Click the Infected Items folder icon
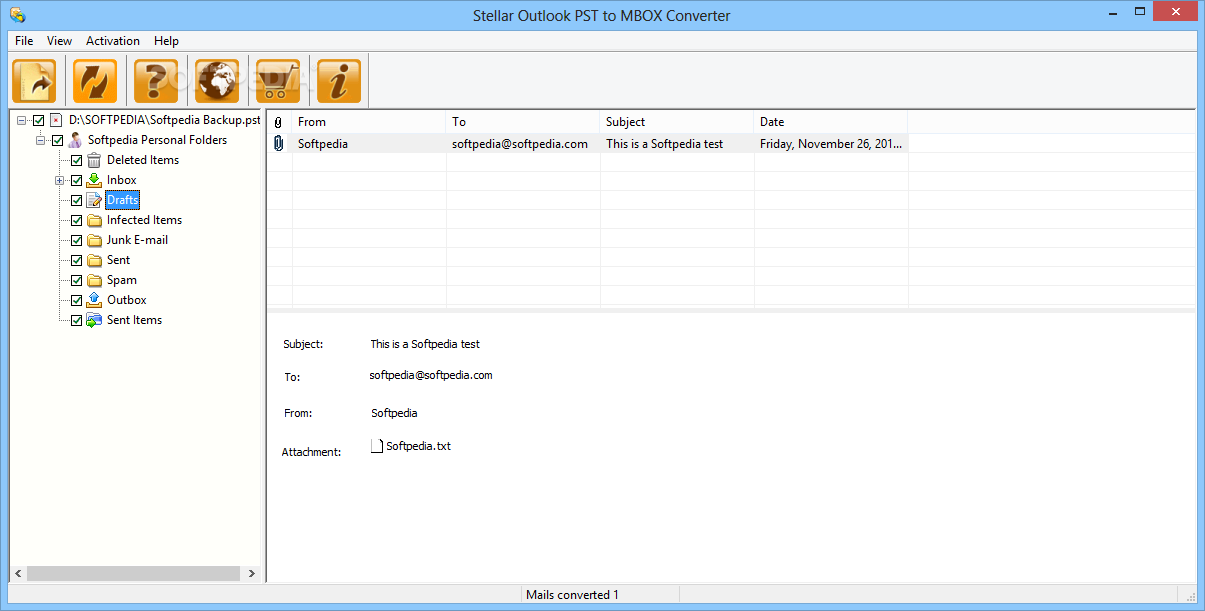 (x=94, y=220)
